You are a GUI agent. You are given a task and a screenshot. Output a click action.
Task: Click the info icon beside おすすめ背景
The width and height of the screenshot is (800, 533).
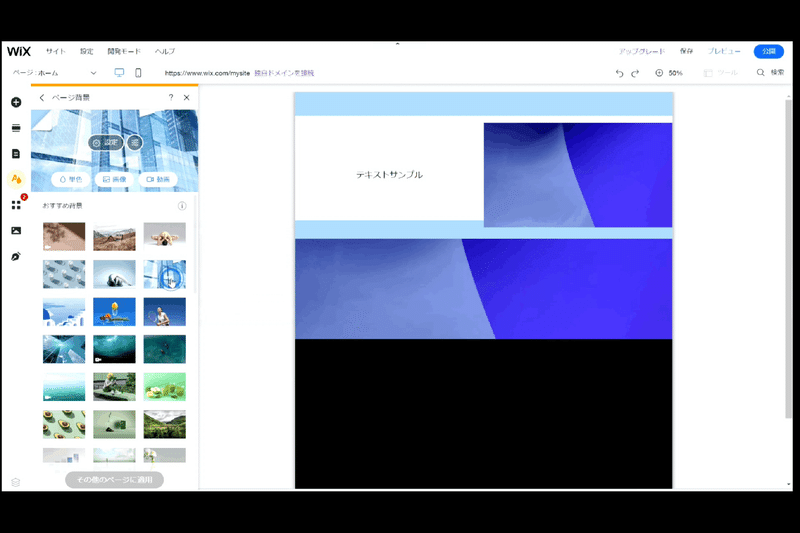coord(182,206)
